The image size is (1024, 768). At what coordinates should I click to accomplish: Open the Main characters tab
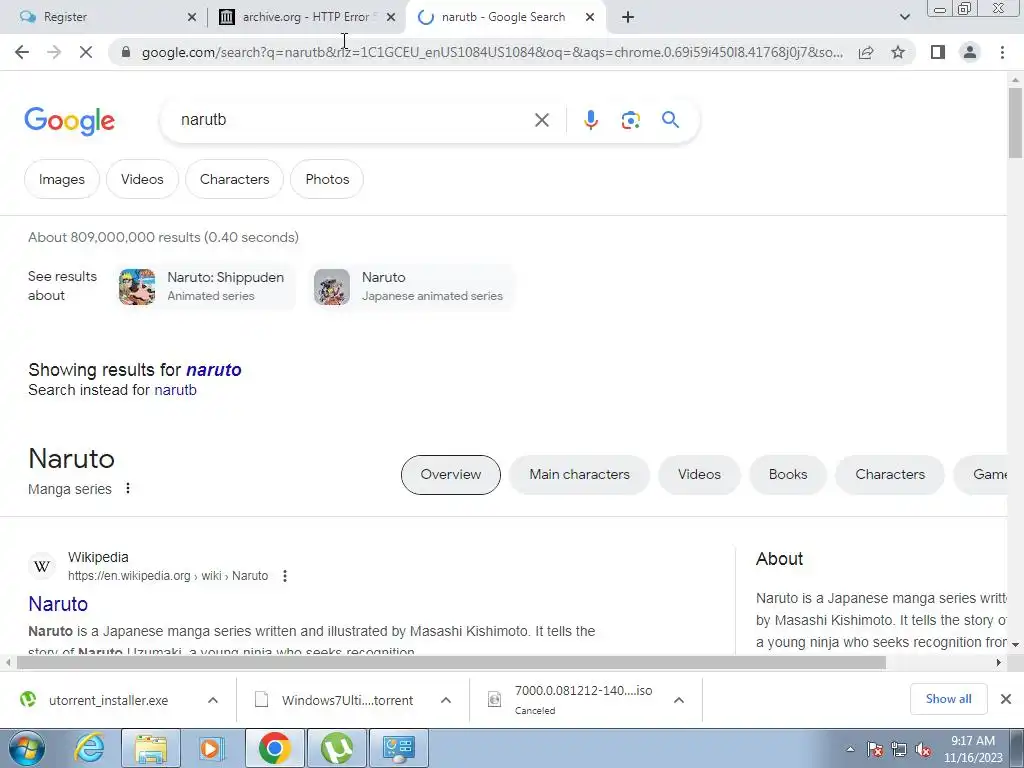tap(579, 475)
